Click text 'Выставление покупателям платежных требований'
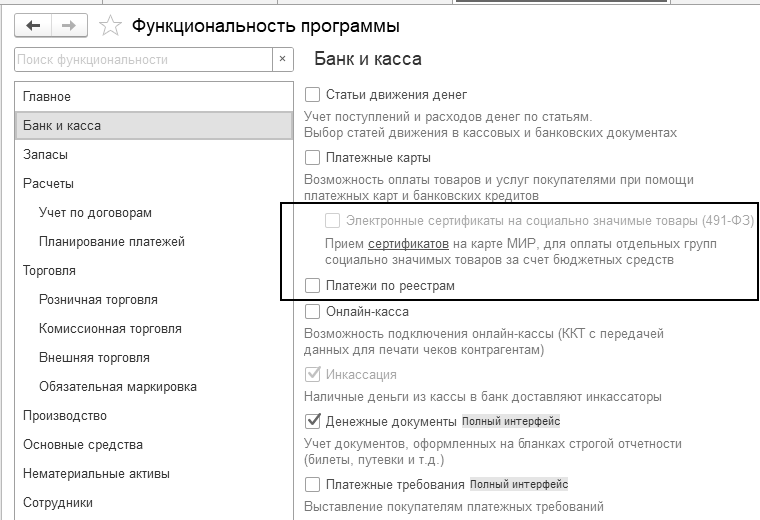The width and height of the screenshot is (760, 520). point(454,507)
